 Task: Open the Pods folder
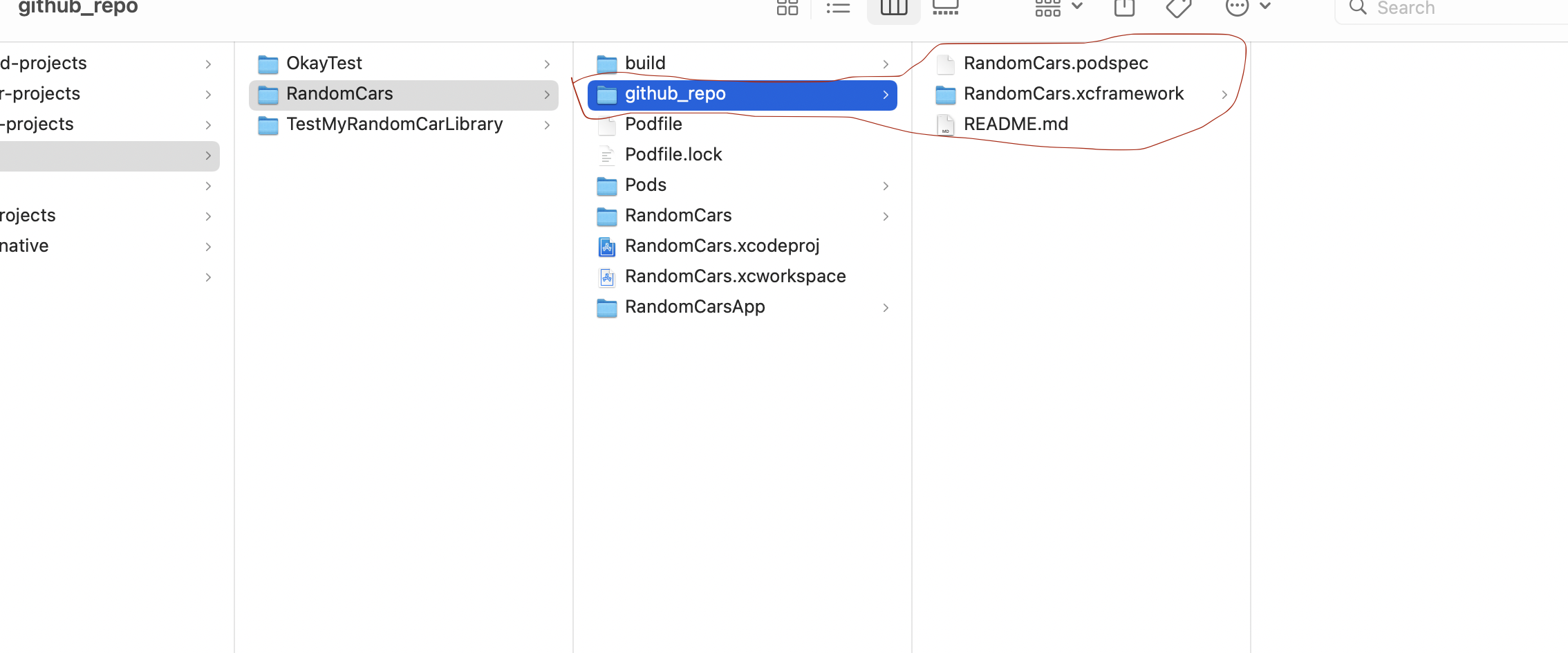(645, 185)
